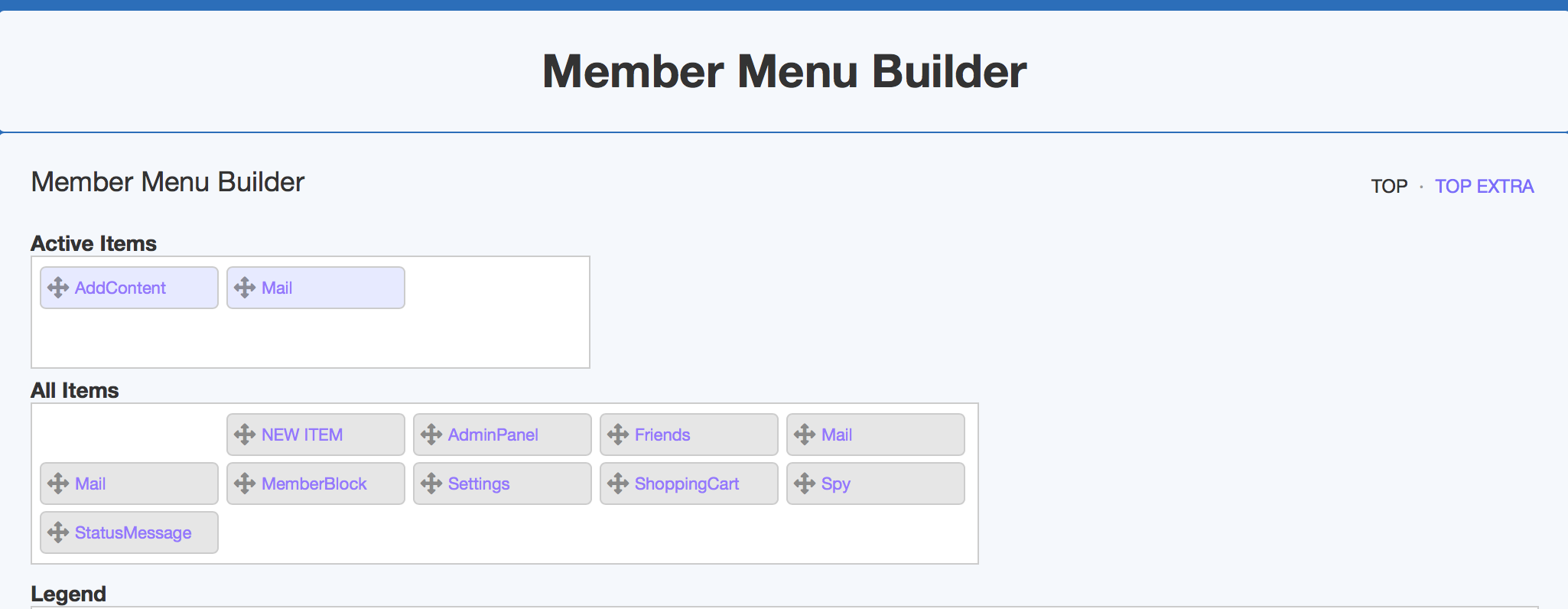
Task: Click the move icon beside NEW ITEM
Action: [245, 435]
